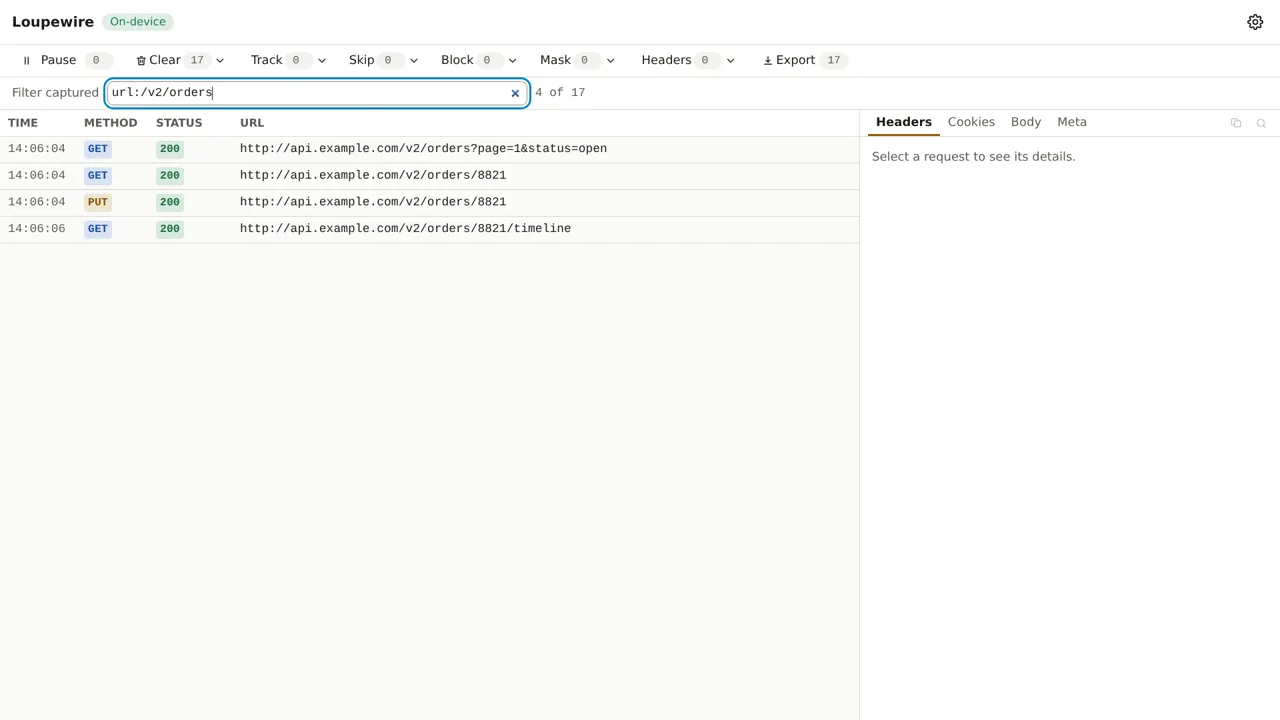Screen dimensions: 1280x720
Task: Click the "Select a request to see its details" message
Action: (974, 157)
